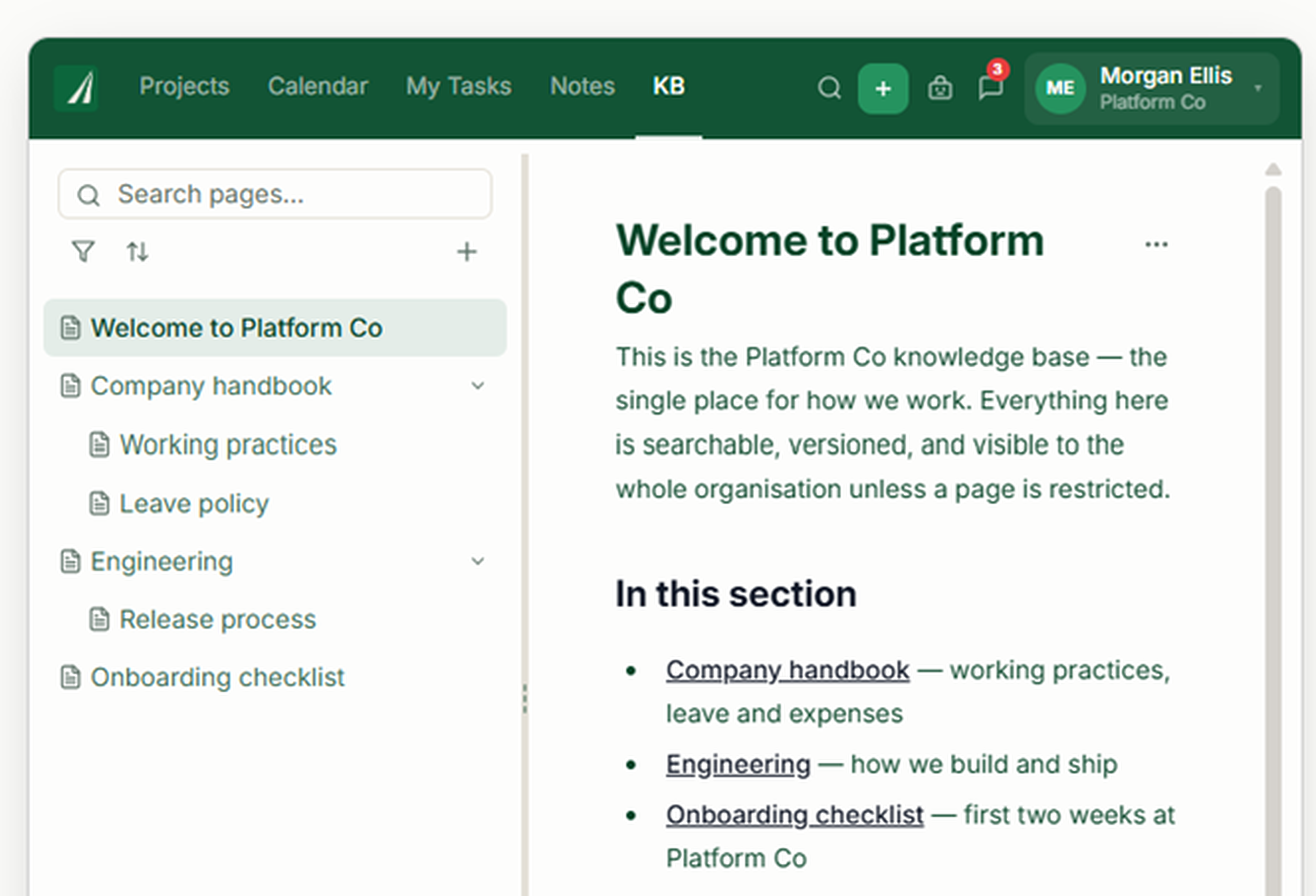Go to My Tasks
Screen dimensions: 1316x896
459,87
